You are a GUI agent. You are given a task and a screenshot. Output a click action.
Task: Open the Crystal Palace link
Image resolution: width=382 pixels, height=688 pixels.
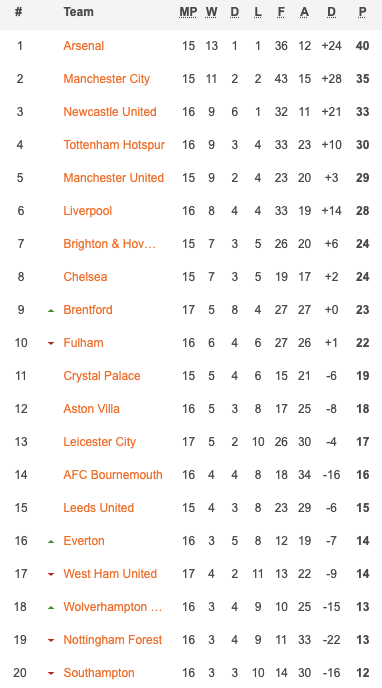click(x=102, y=376)
